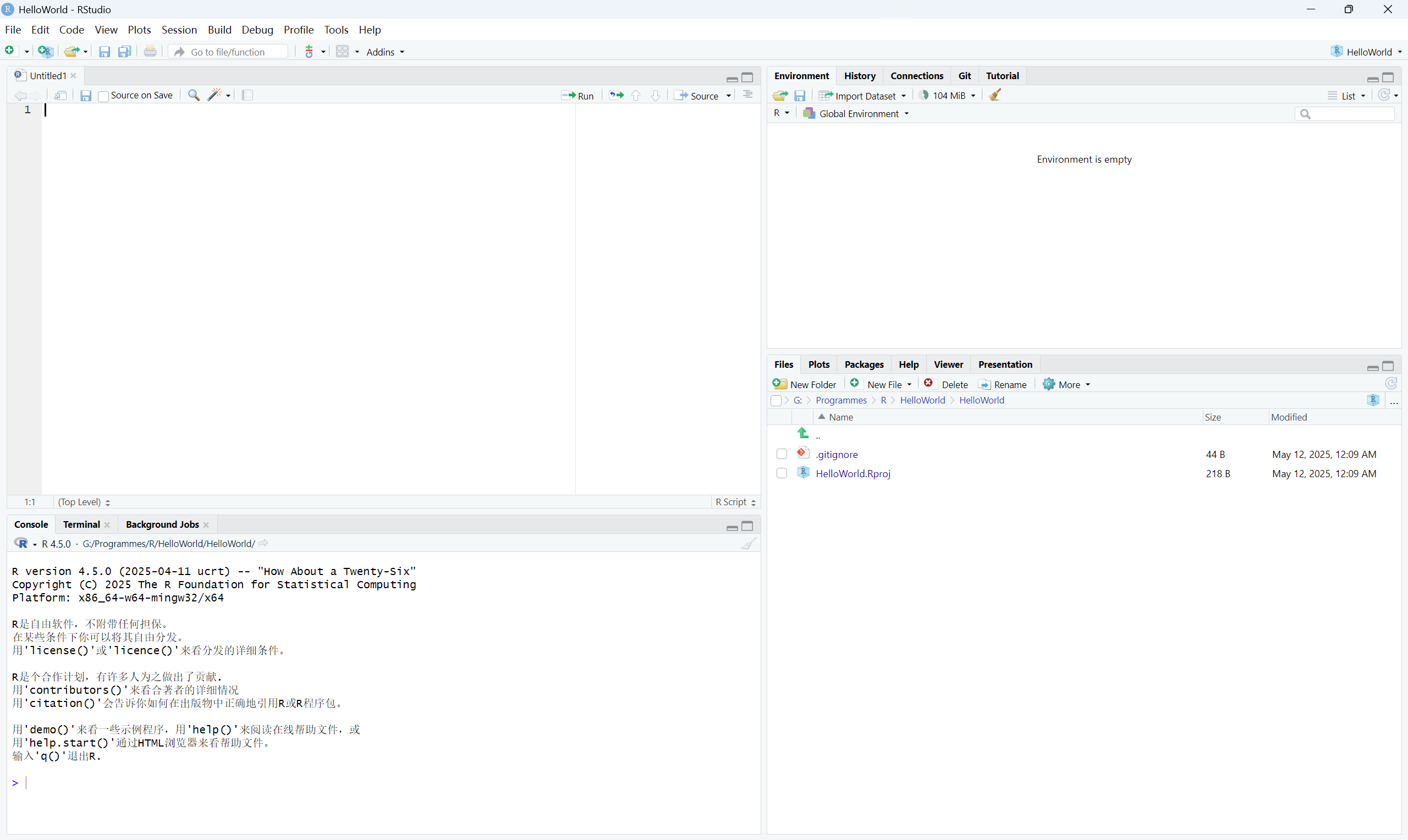1408x840 pixels.
Task: Click the Environment search field
Action: click(1345, 114)
